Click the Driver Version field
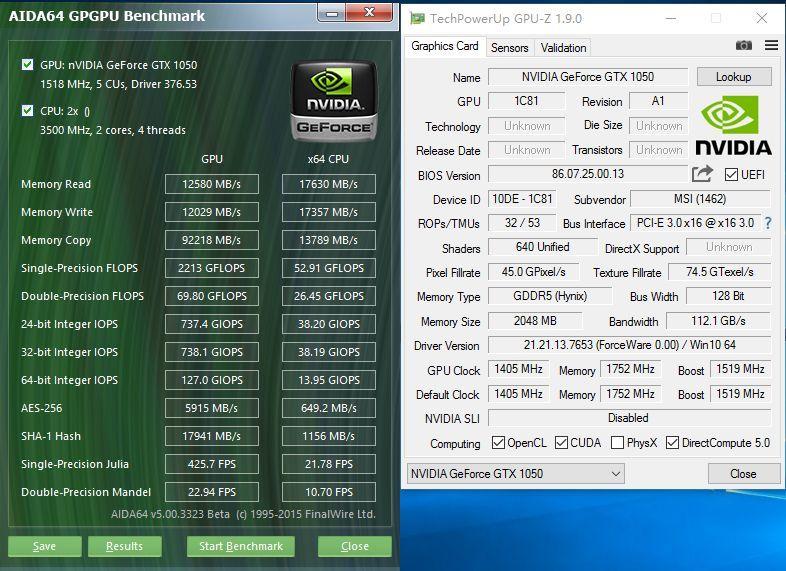786x571 pixels. click(x=630, y=345)
